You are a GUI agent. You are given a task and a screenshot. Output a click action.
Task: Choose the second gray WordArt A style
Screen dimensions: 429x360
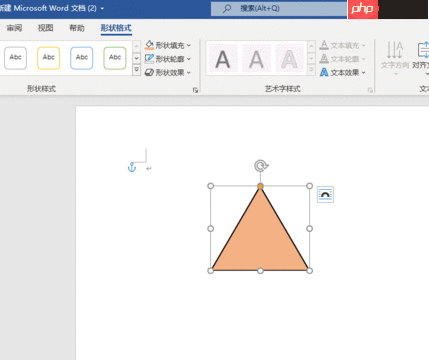coord(256,59)
